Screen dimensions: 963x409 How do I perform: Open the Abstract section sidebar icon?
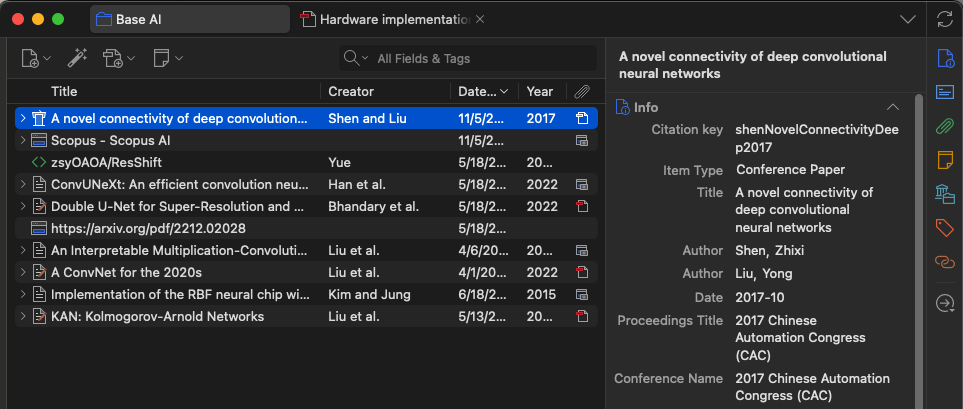click(x=945, y=93)
